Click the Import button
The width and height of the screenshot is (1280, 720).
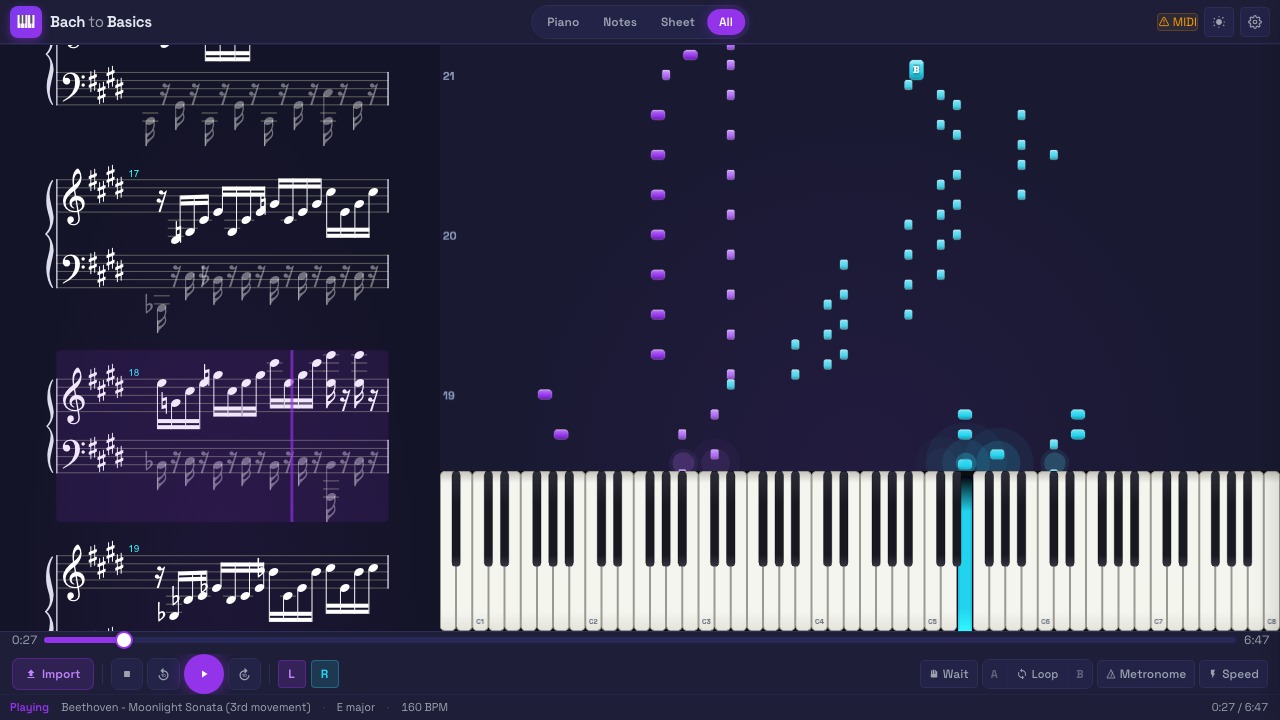pos(53,674)
